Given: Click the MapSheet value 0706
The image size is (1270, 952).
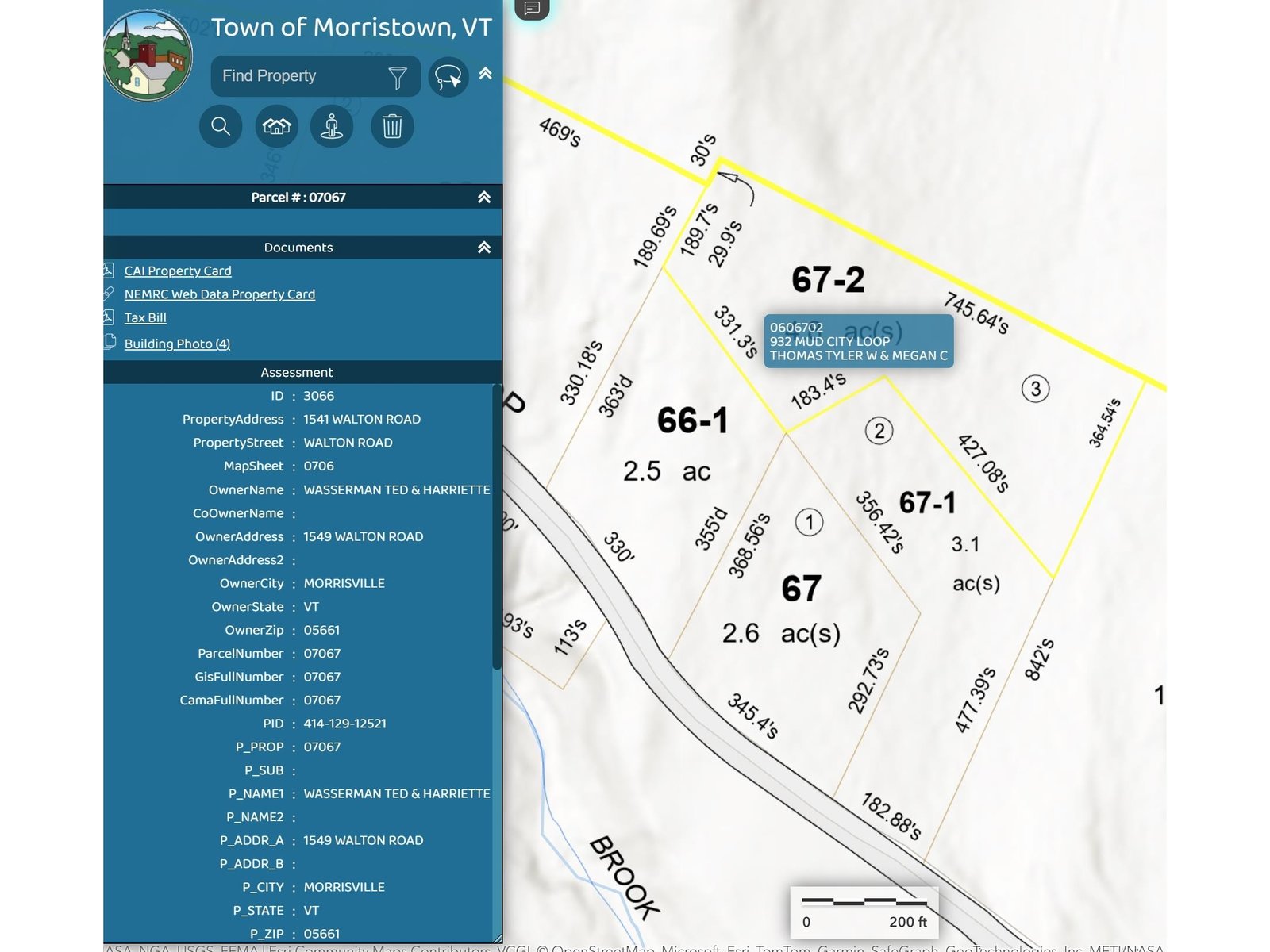Looking at the screenshot, I should [x=318, y=466].
